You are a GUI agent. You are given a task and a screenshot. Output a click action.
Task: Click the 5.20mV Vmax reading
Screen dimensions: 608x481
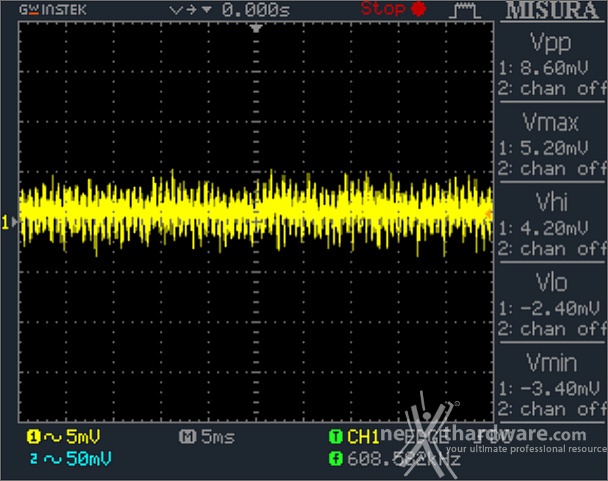554,148
